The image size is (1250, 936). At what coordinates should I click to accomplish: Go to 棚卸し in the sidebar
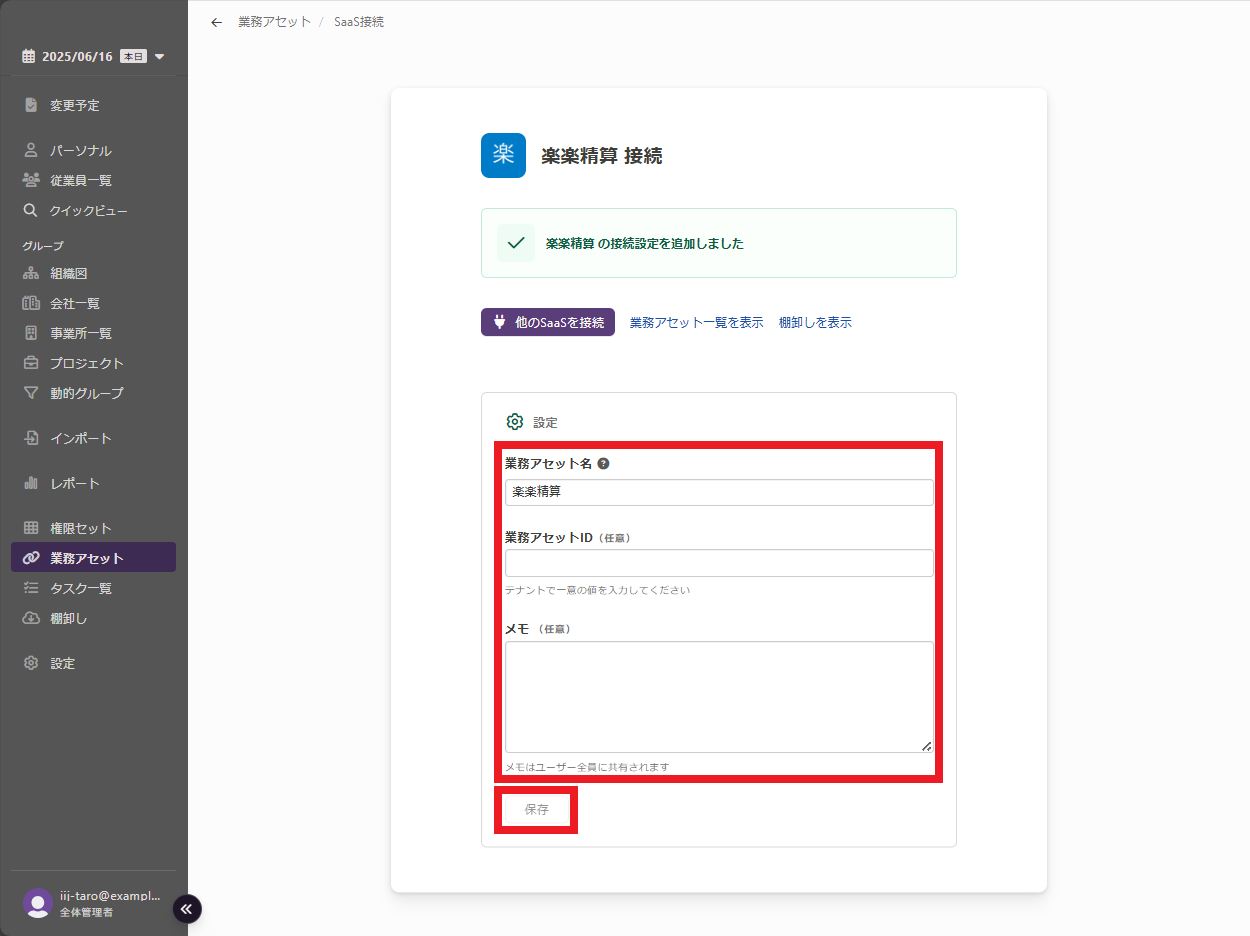tap(69, 618)
